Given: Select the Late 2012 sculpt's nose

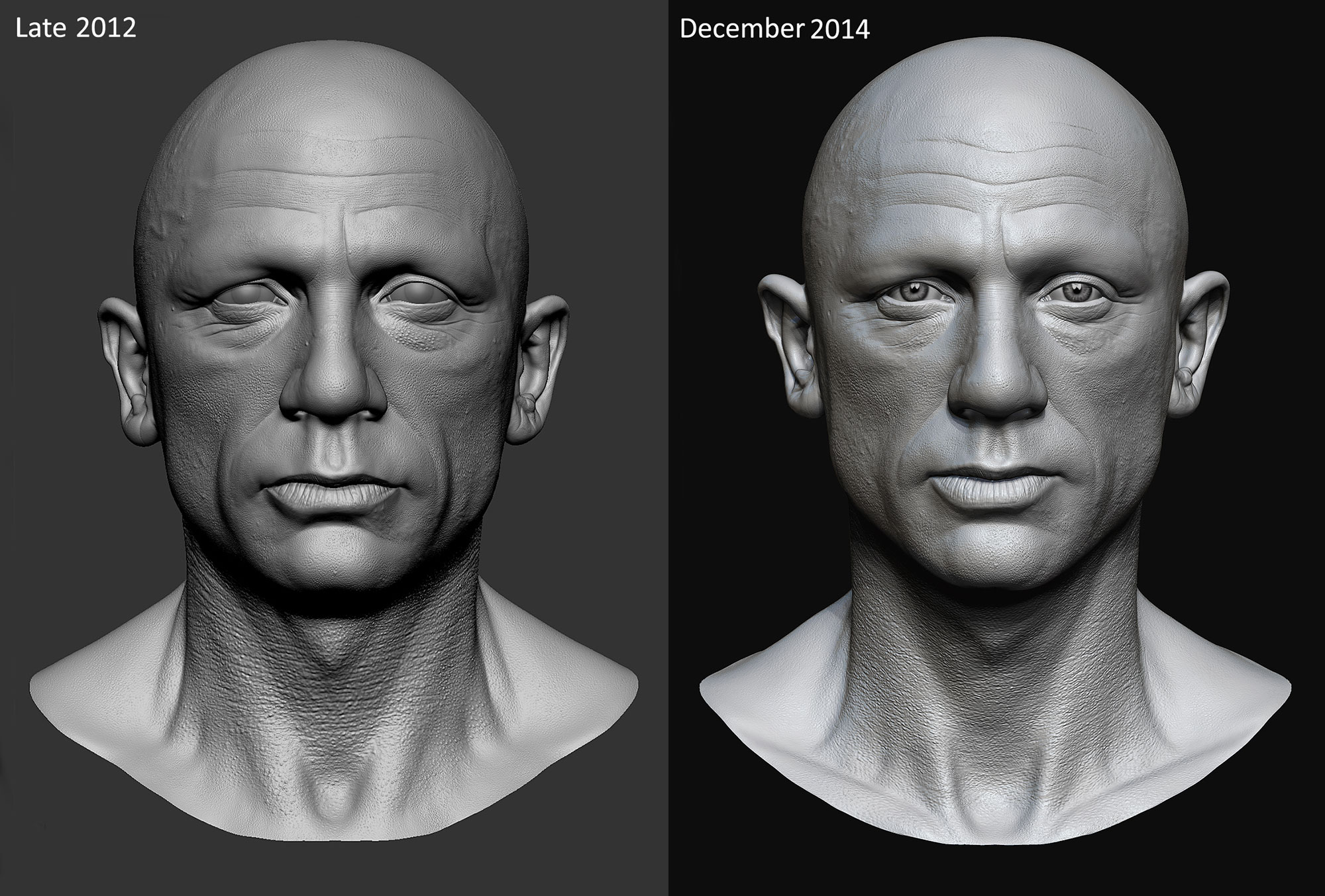Looking at the screenshot, I should tap(333, 384).
